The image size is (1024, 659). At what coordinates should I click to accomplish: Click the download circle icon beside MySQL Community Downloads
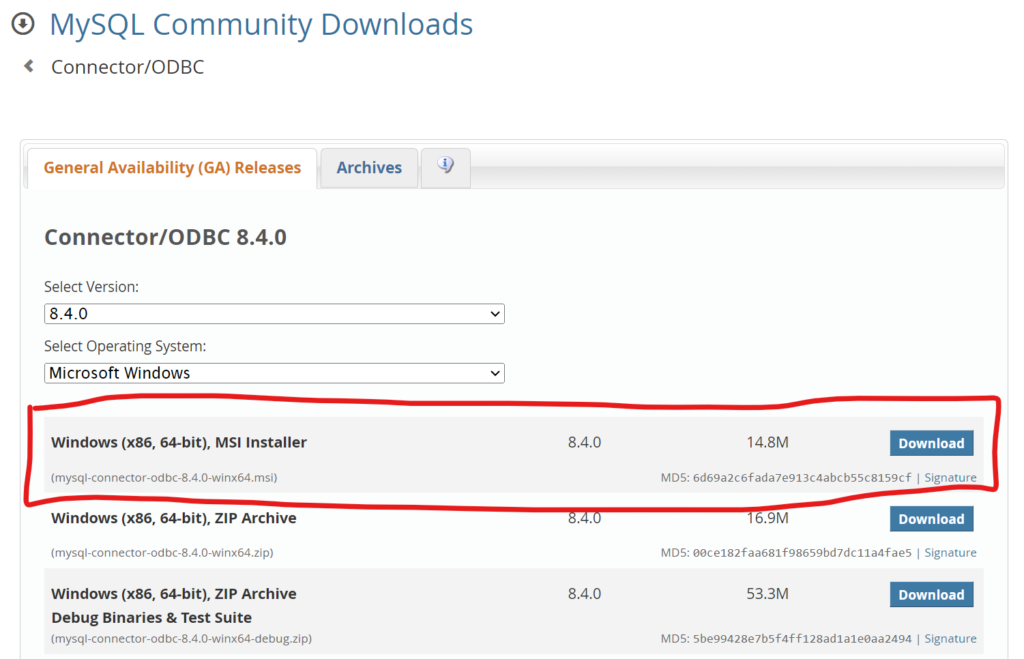[x=23, y=24]
